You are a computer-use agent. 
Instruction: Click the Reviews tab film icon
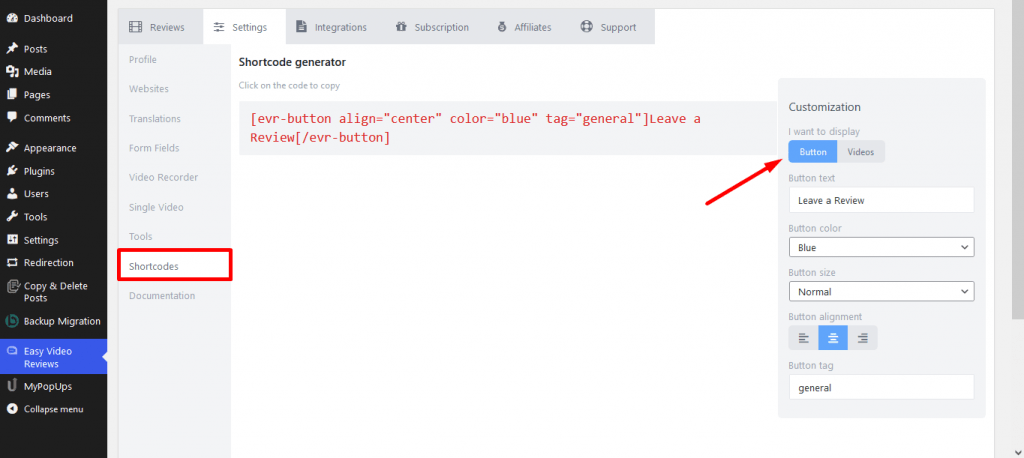click(x=135, y=27)
